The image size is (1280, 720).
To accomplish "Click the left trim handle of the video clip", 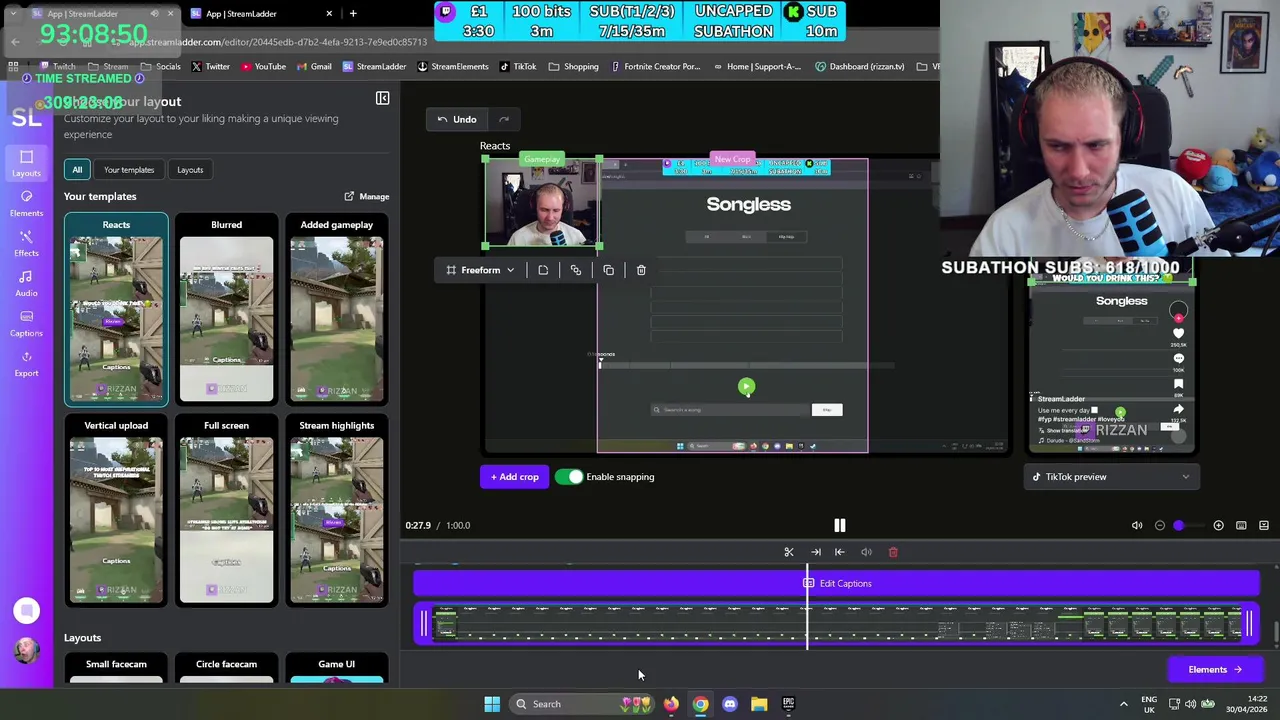I will (423, 625).
